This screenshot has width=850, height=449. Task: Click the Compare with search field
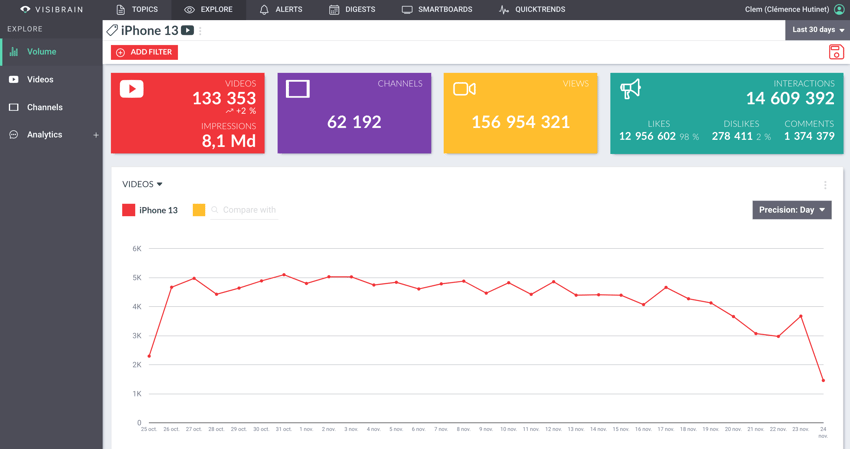point(244,210)
